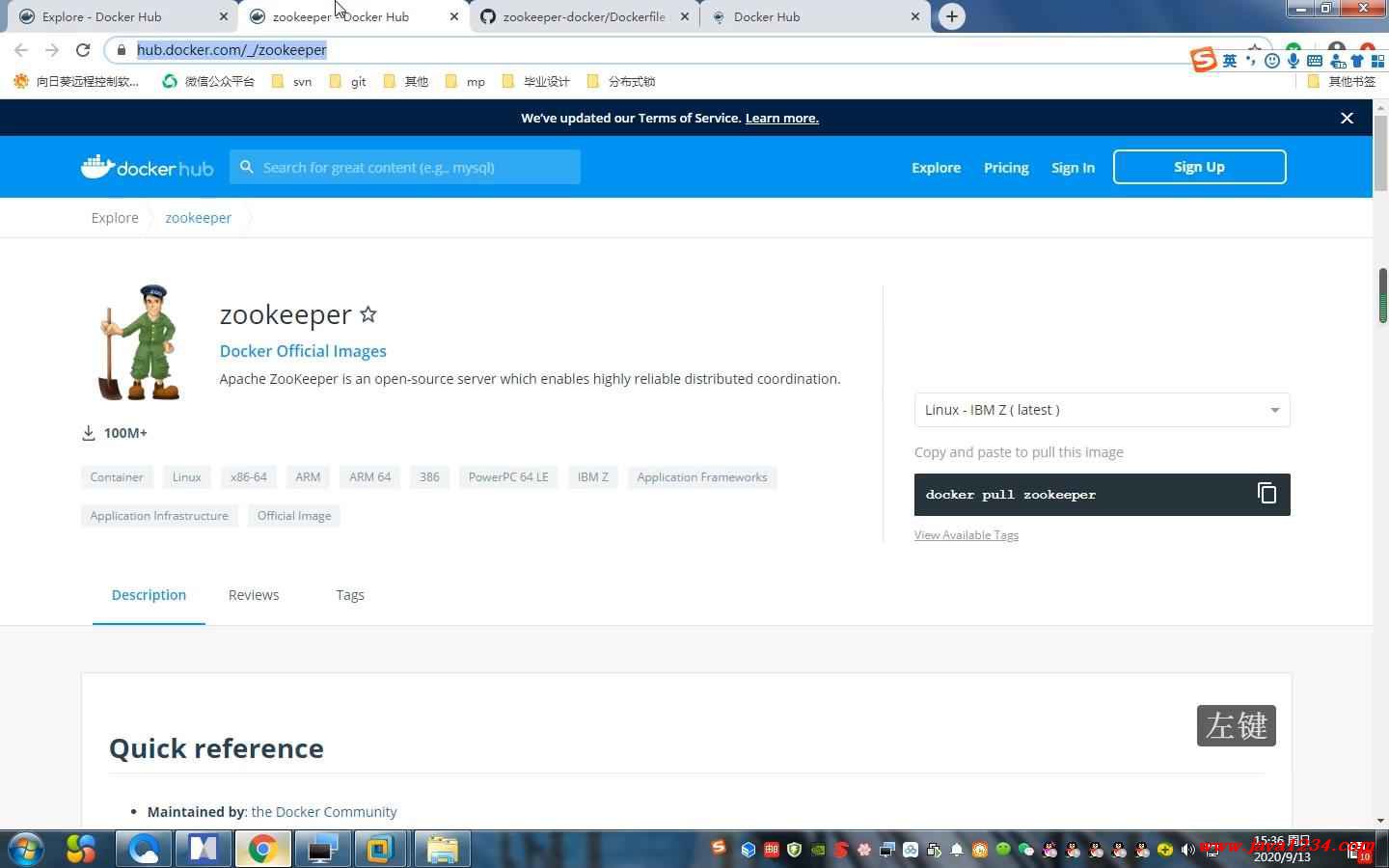Open the Windows Start menu orb
The image size is (1389, 868).
26,849
